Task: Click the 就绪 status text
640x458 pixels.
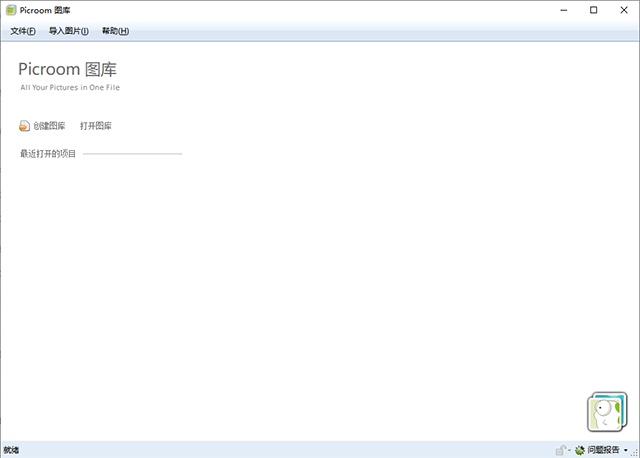Action: (x=11, y=450)
